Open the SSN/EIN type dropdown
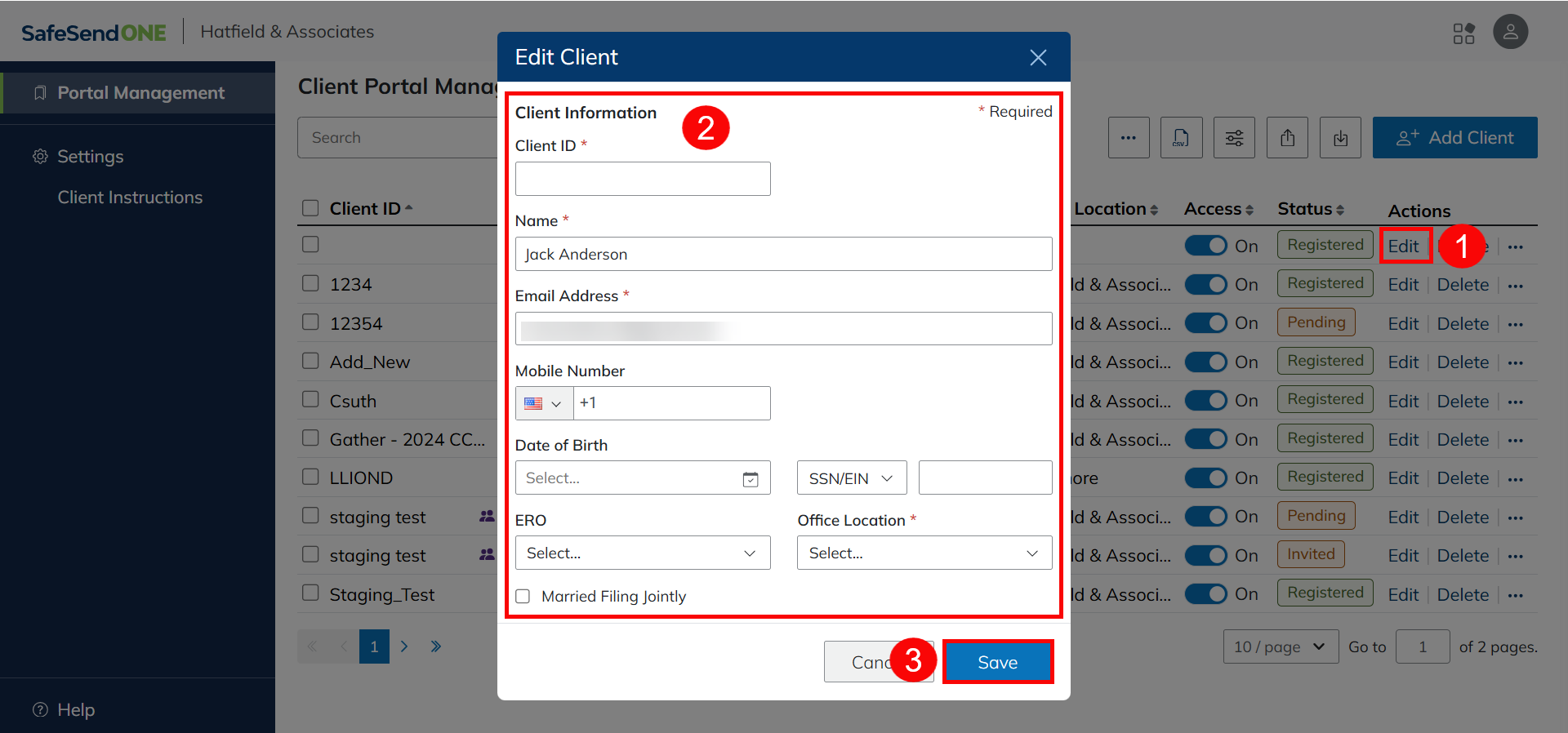This screenshot has width=1568, height=733. [851, 478]
